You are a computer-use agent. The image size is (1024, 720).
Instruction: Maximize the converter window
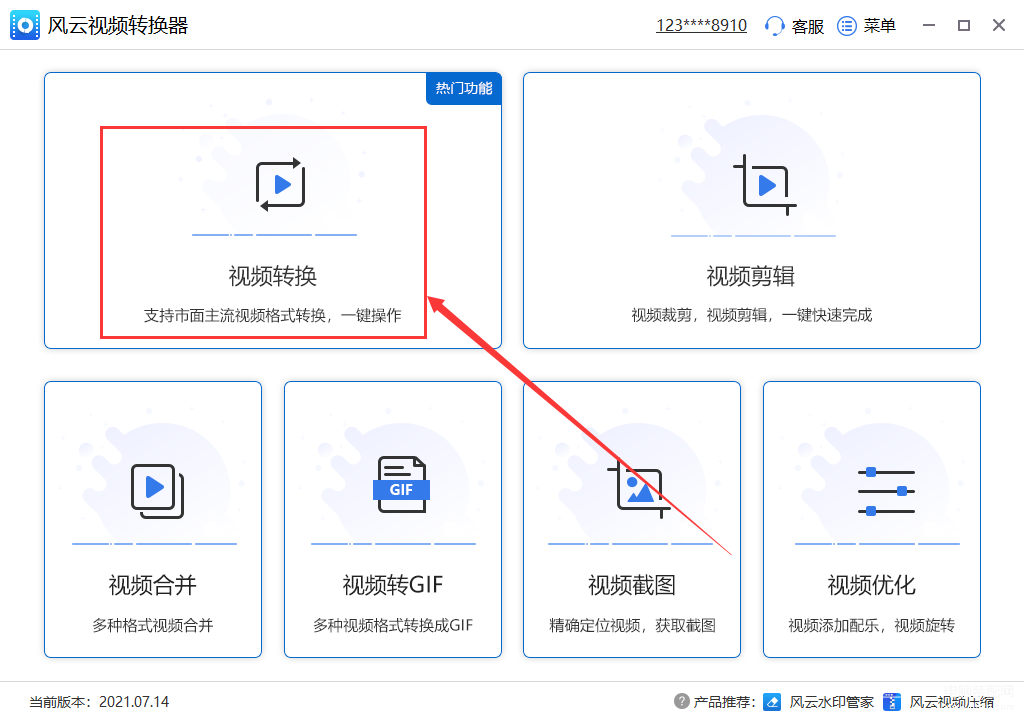[x=964, y=25]
